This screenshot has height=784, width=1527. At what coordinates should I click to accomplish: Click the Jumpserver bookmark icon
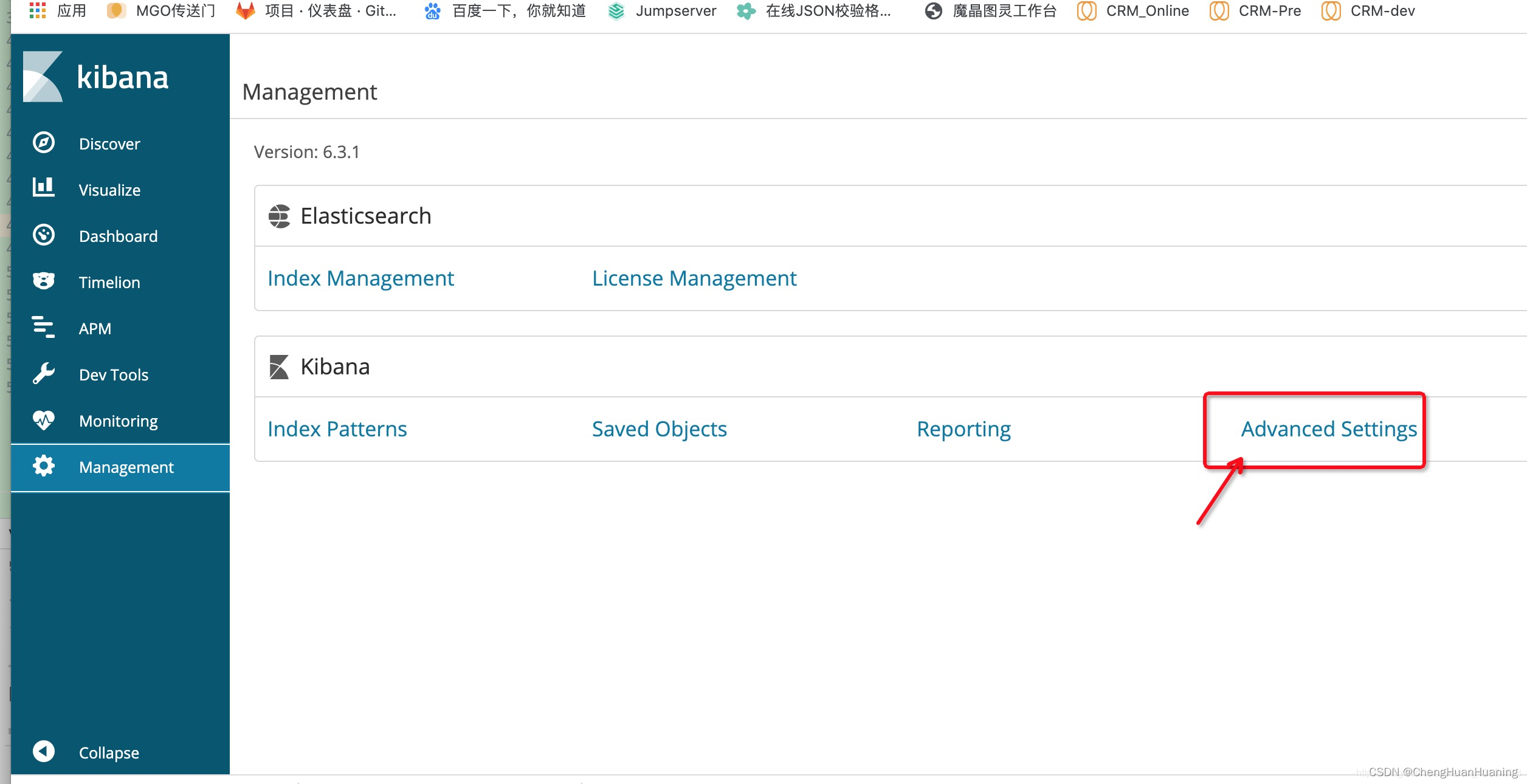[x=616, y=11]
